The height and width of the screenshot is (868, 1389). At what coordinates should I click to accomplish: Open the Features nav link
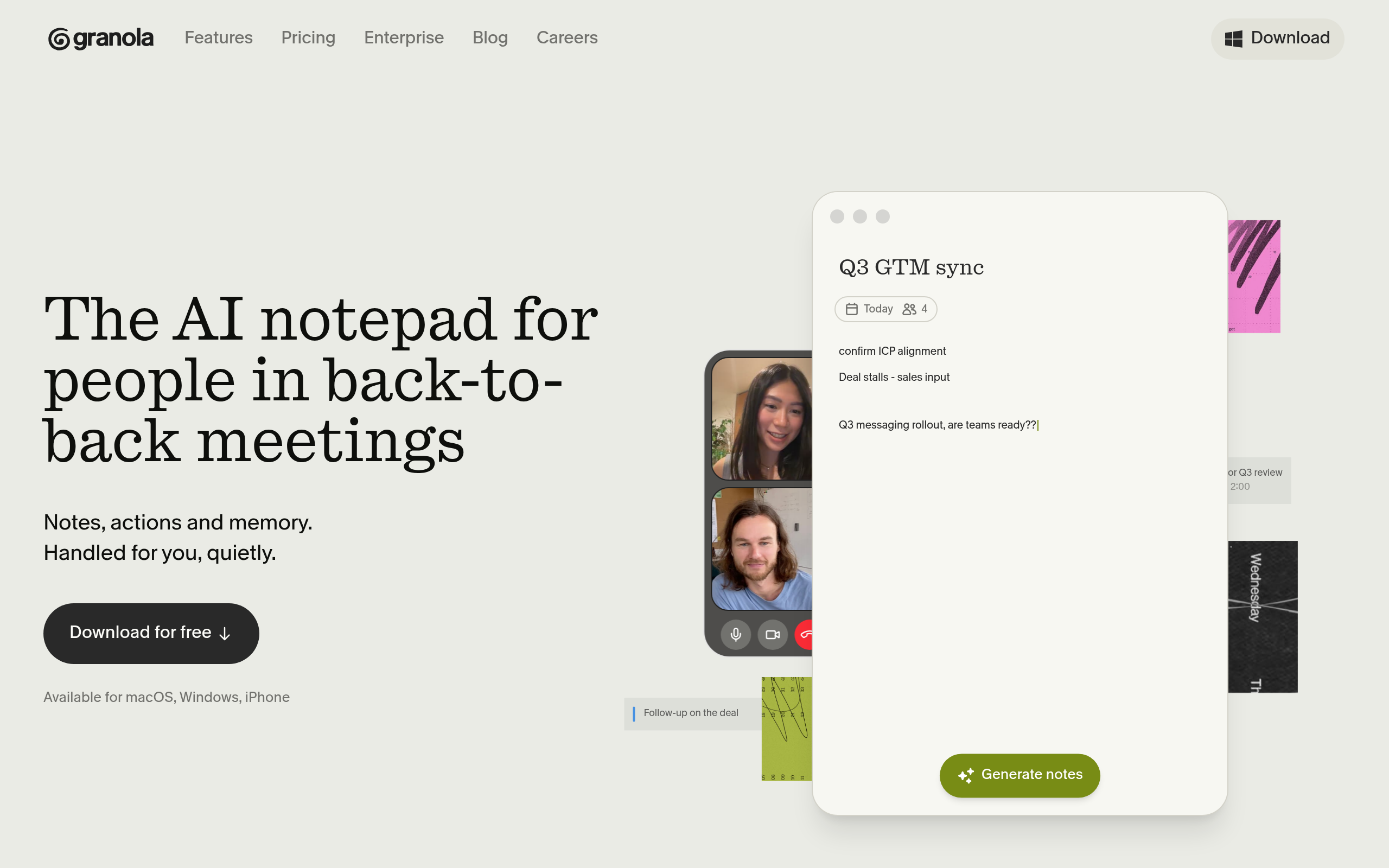pos(219,38)
